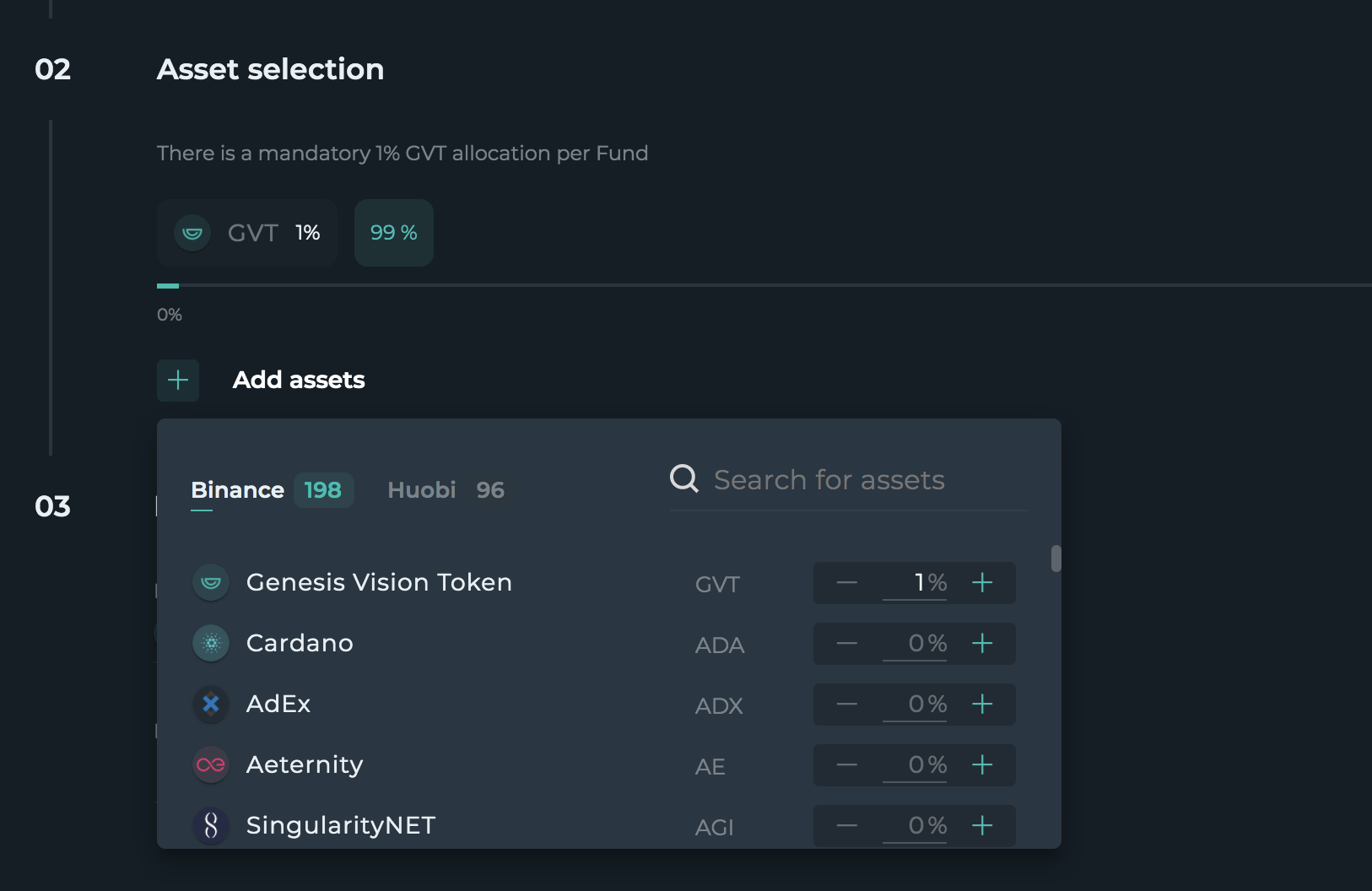This screenshot has height=891, width=1372.
Task: Increase Cardano allocation with plus
Action: [x=982, y=644]
